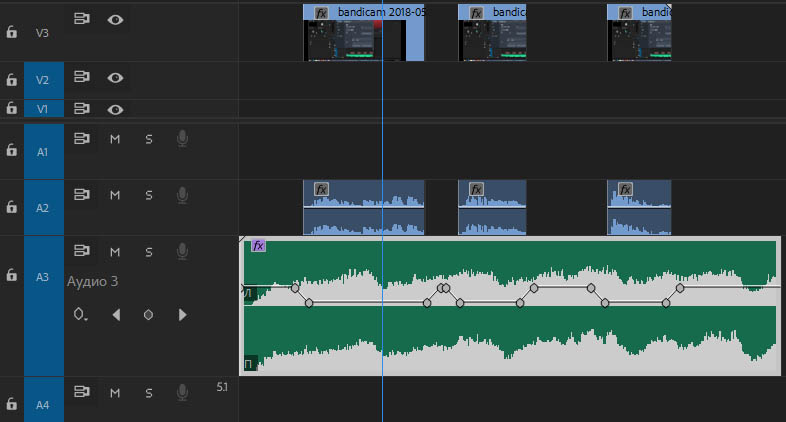The width and height of the screenshot is (786, 422).
Task: Select first volume keyframe on A3 clip
Action: click(295, 288)
